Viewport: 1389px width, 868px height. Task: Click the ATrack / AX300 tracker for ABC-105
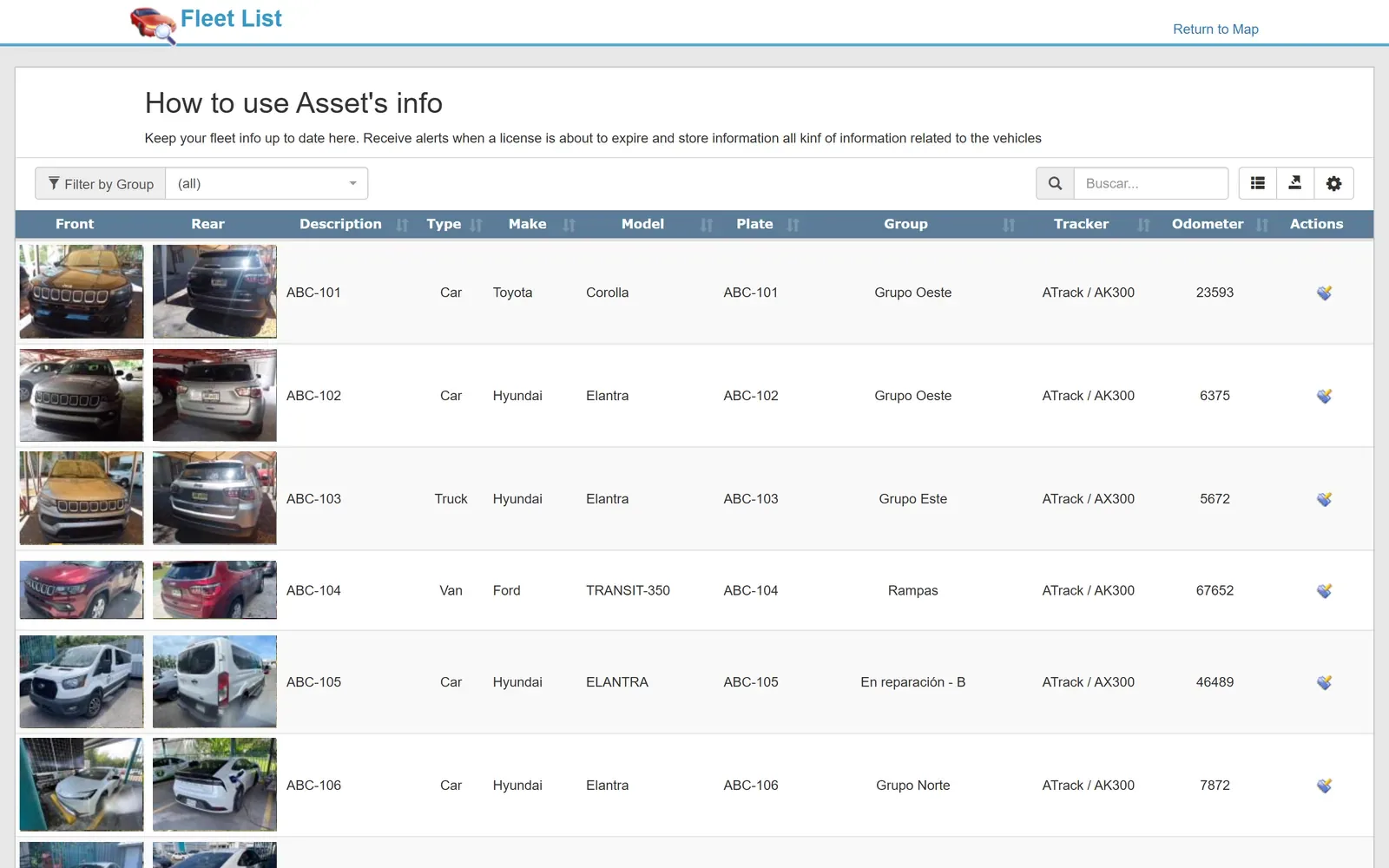click(x=1088, y=682)
